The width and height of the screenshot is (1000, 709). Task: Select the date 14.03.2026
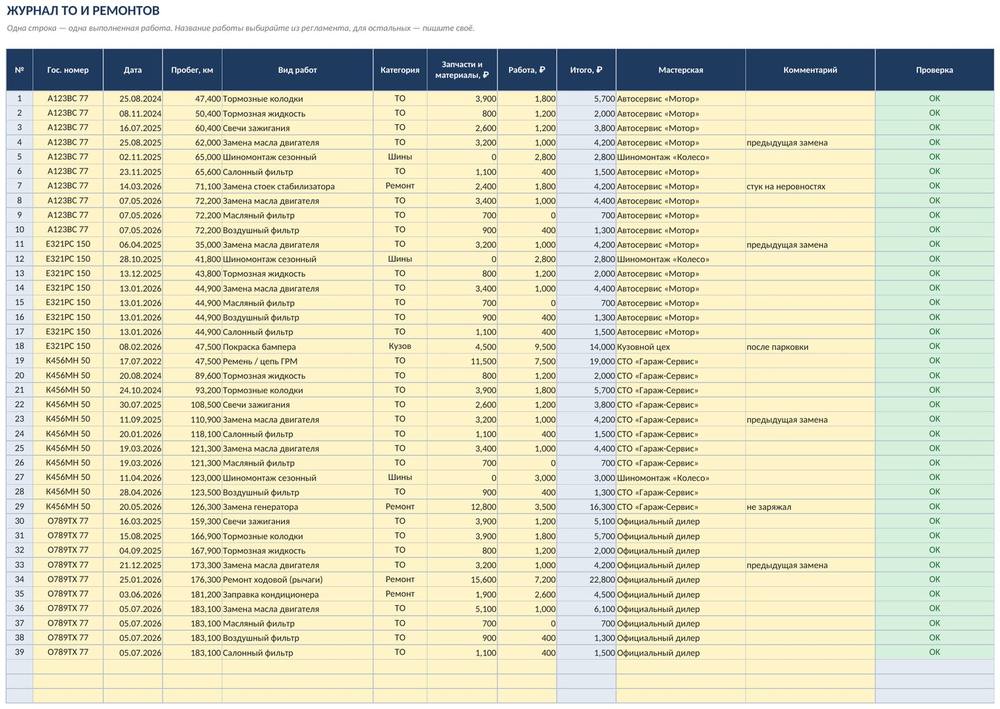(133, 186)
